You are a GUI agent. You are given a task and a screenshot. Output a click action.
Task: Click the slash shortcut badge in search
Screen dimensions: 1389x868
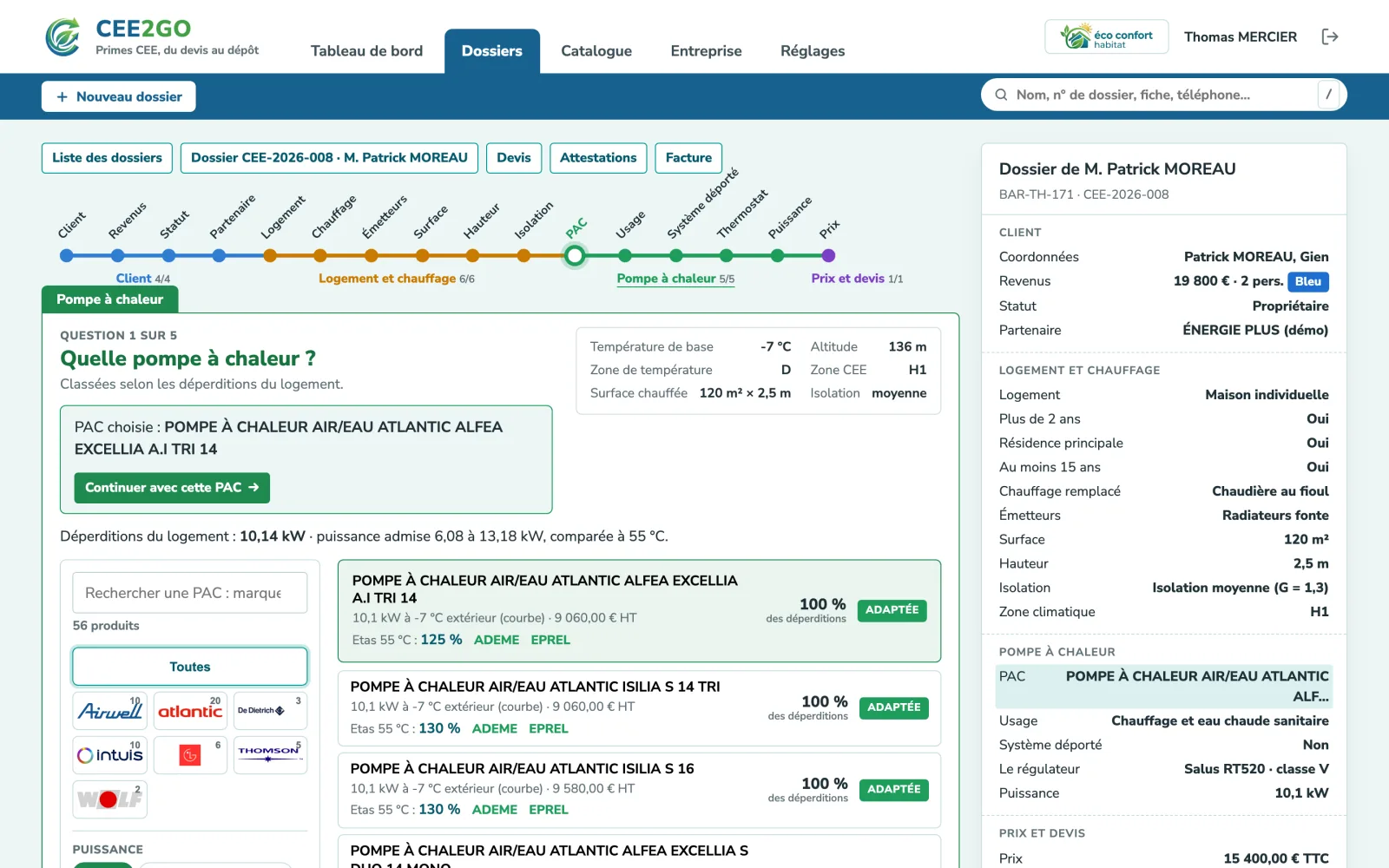(1328, 95)
